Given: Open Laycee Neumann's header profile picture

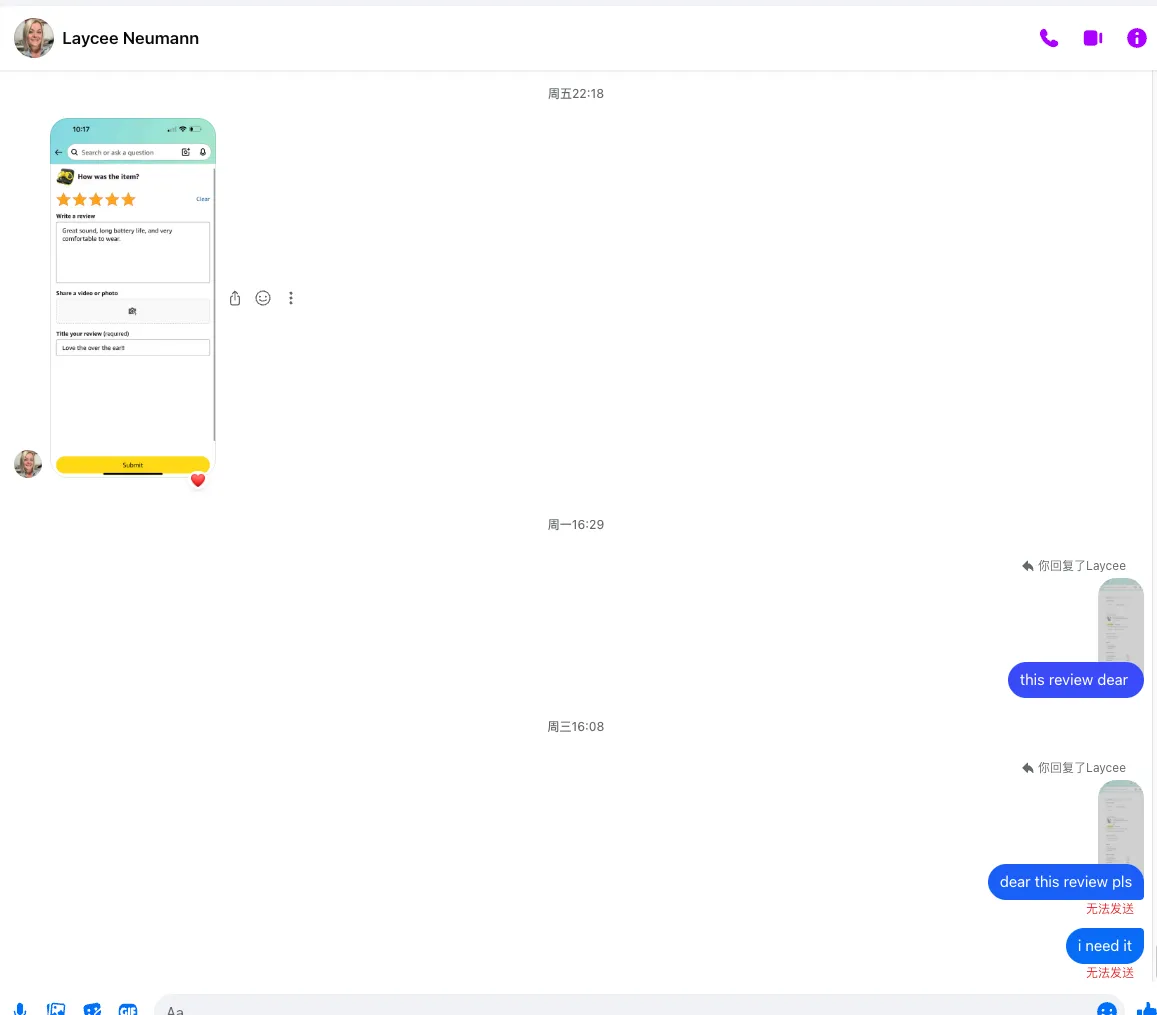Looking at the screenshot, I should tap(34, 38).
